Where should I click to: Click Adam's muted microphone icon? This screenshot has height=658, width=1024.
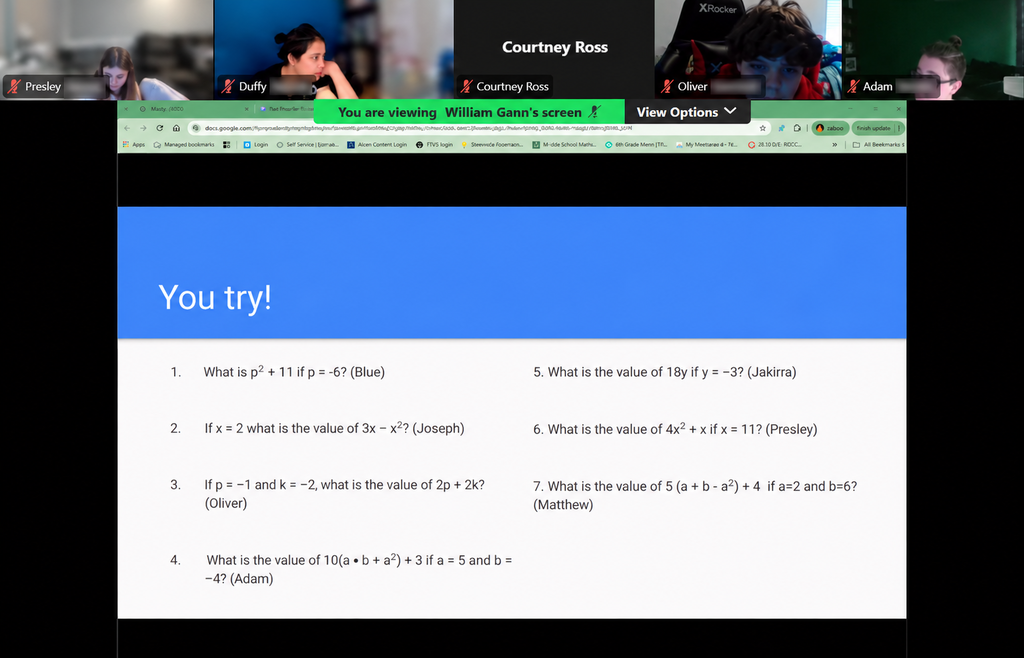(852, 86)
